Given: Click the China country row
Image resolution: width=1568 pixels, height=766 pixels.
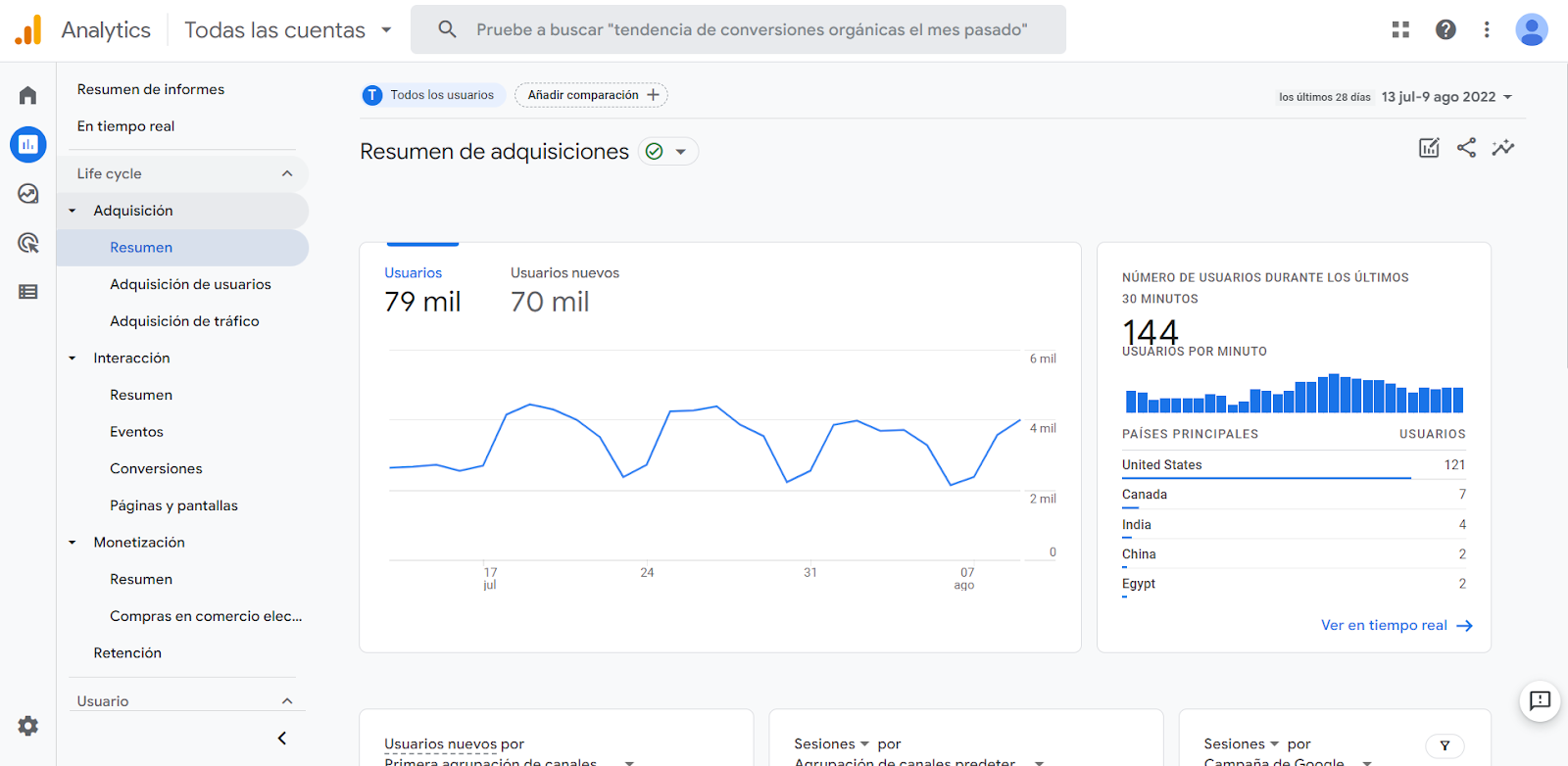Looking at the screenshot, I should coord(1294,554).
